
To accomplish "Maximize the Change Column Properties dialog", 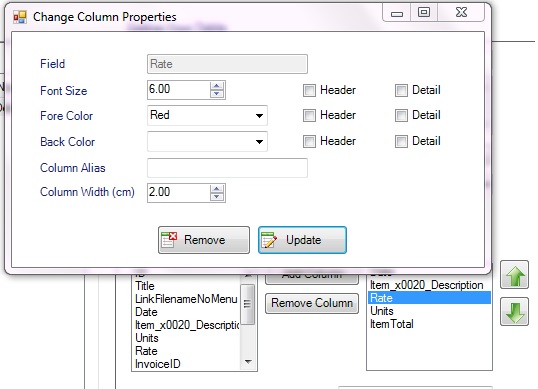I will (424, 13).
